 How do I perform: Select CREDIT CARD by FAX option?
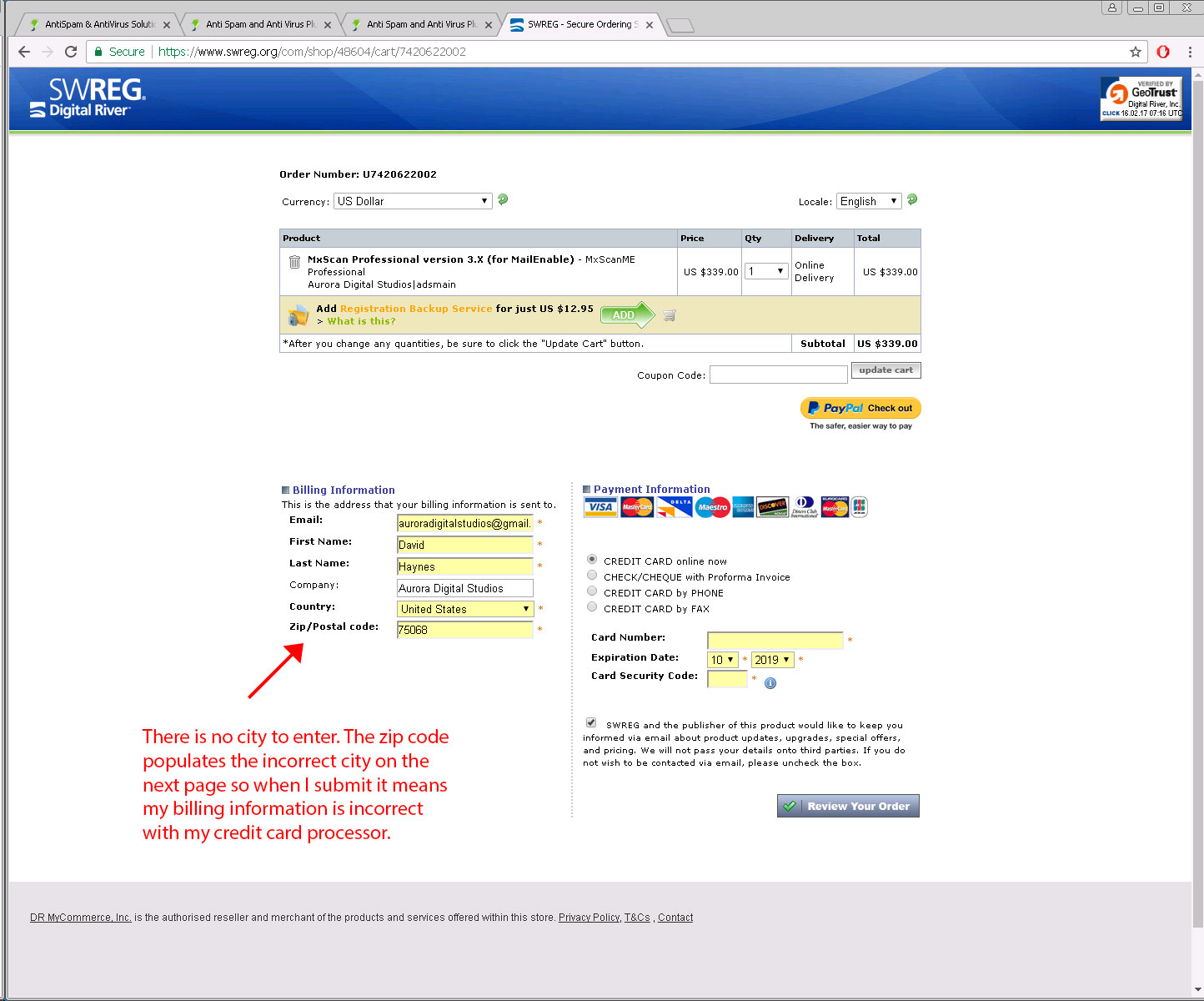coord(592,606)
